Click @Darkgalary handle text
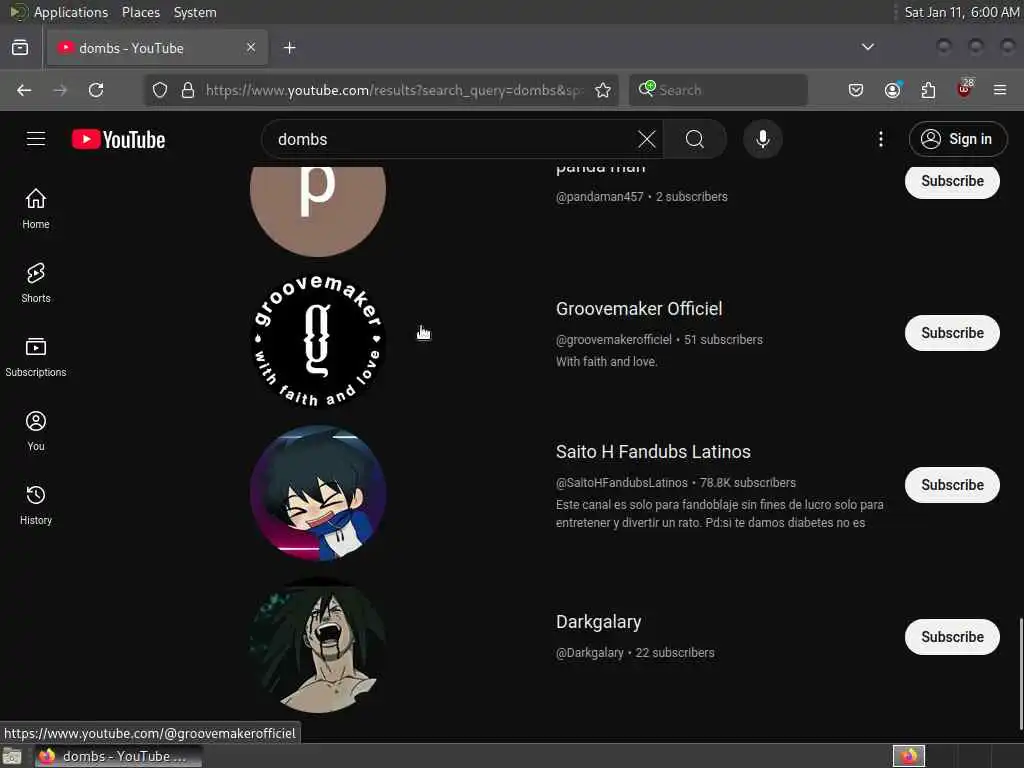 click(x=589, y=652)
